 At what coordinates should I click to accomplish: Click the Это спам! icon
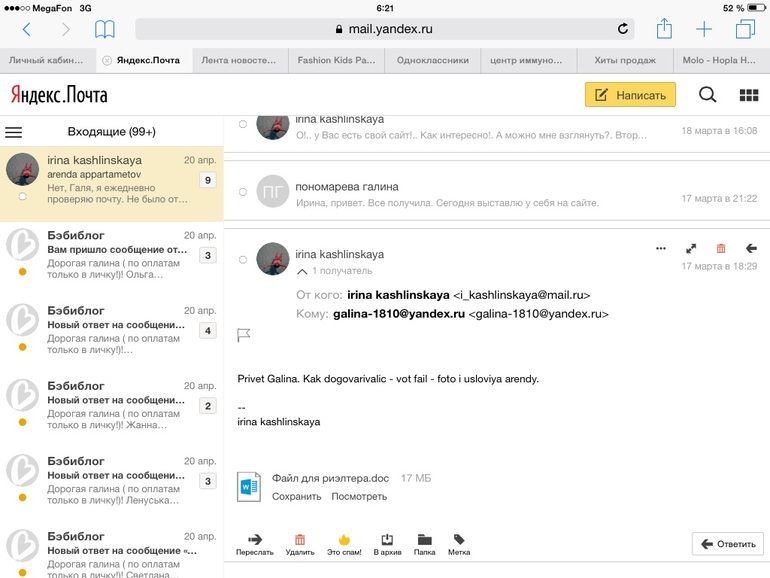point(344,539)
